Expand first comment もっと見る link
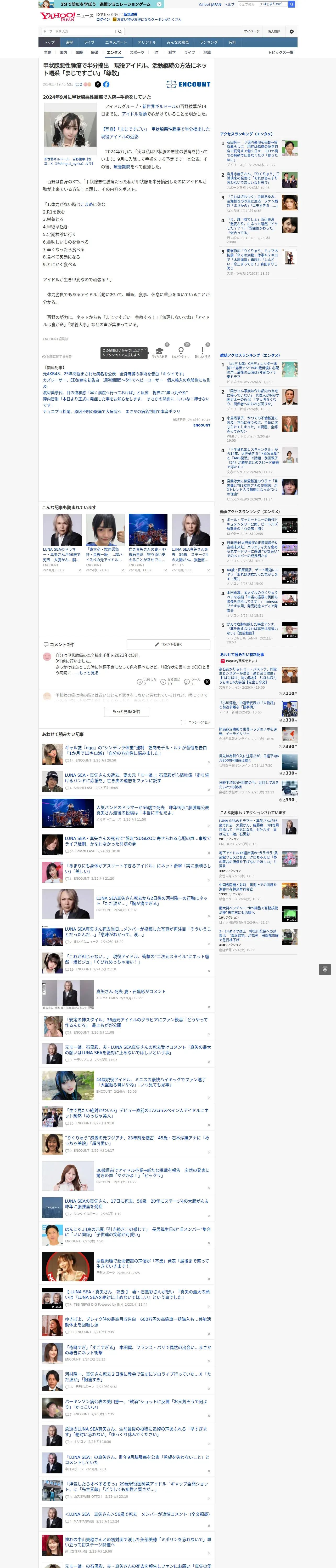Image resolution: width=336 pixels, height=1568 pixels. [x=89, y=673]
